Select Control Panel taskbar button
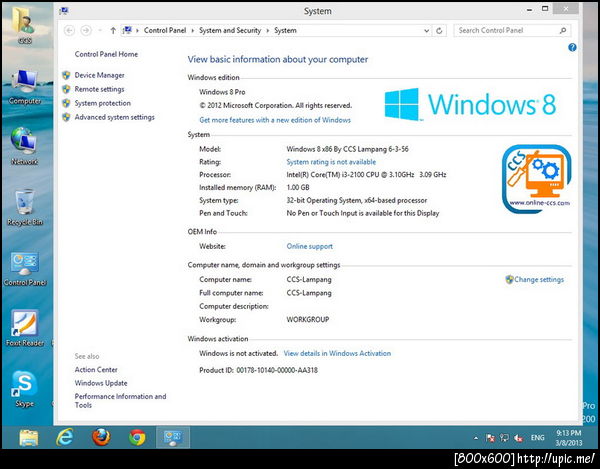Screen dimensions: 600x469 pos(173,437)
